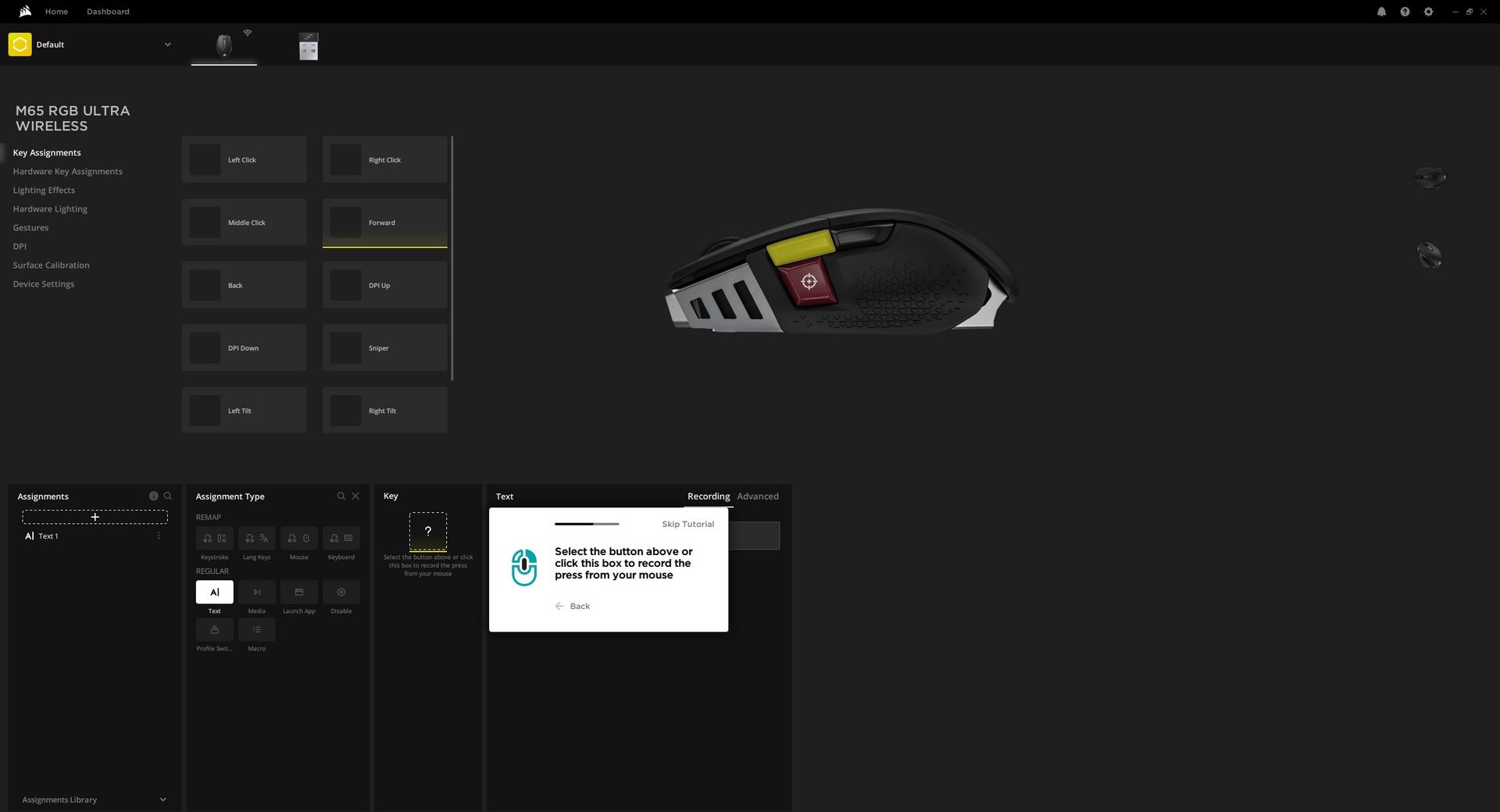This screenshot has width=1500, height=812.
Task: Open Surface Calibration section
Action: click(x=51, y=265)
